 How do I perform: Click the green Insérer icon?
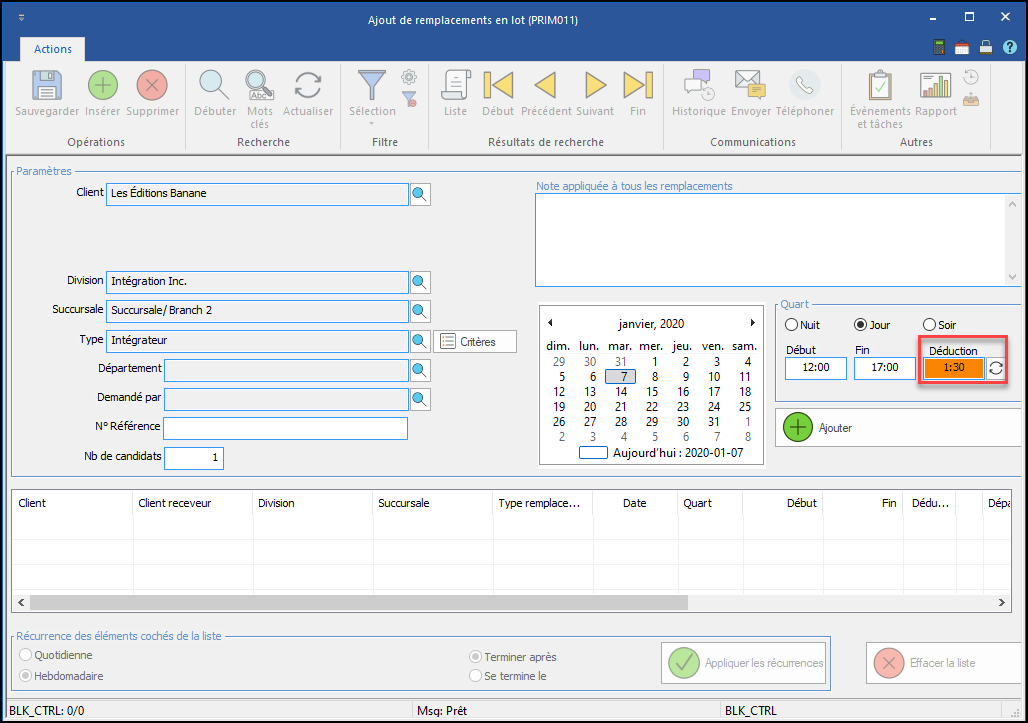coord(102,86)
